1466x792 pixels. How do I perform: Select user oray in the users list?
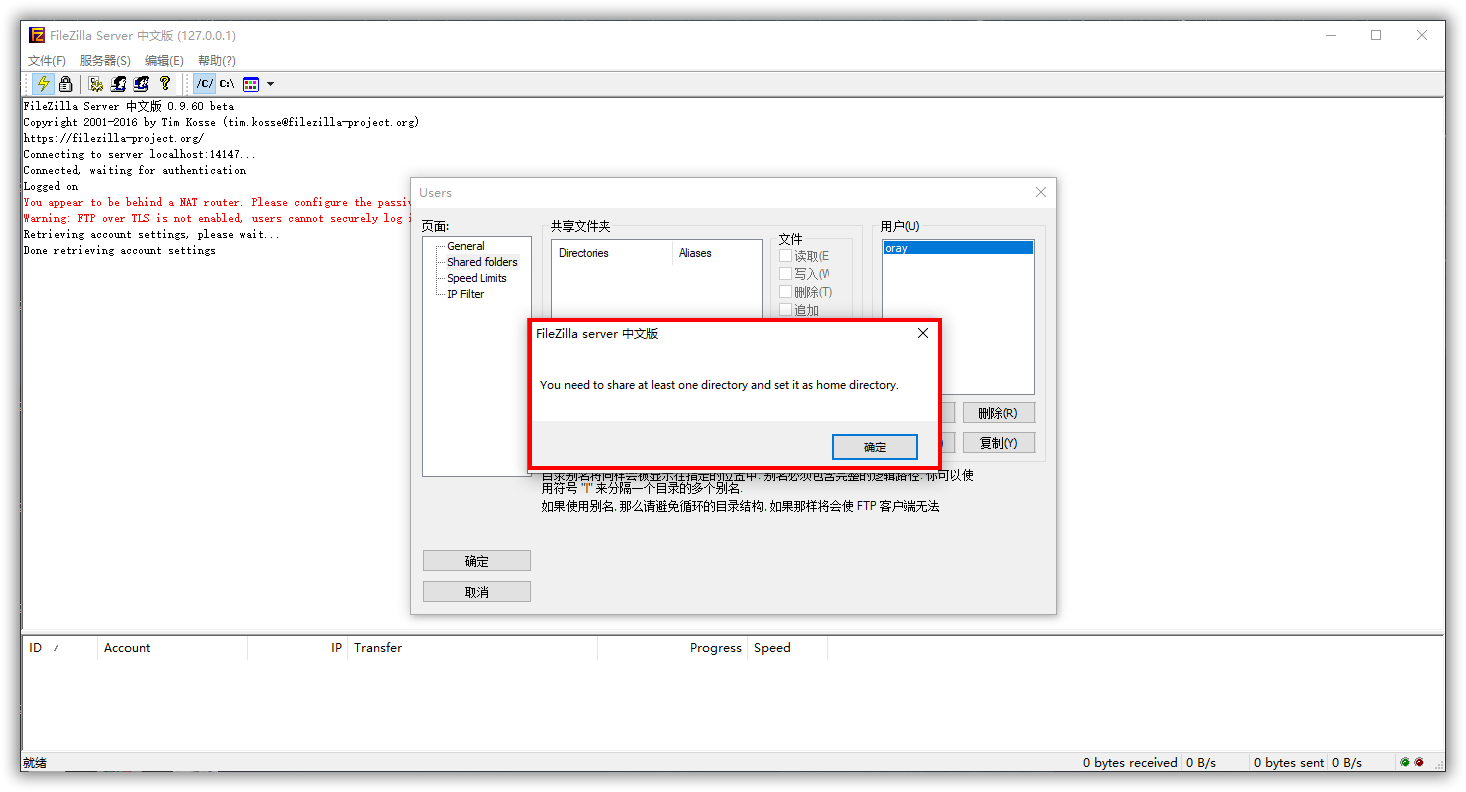958,248
